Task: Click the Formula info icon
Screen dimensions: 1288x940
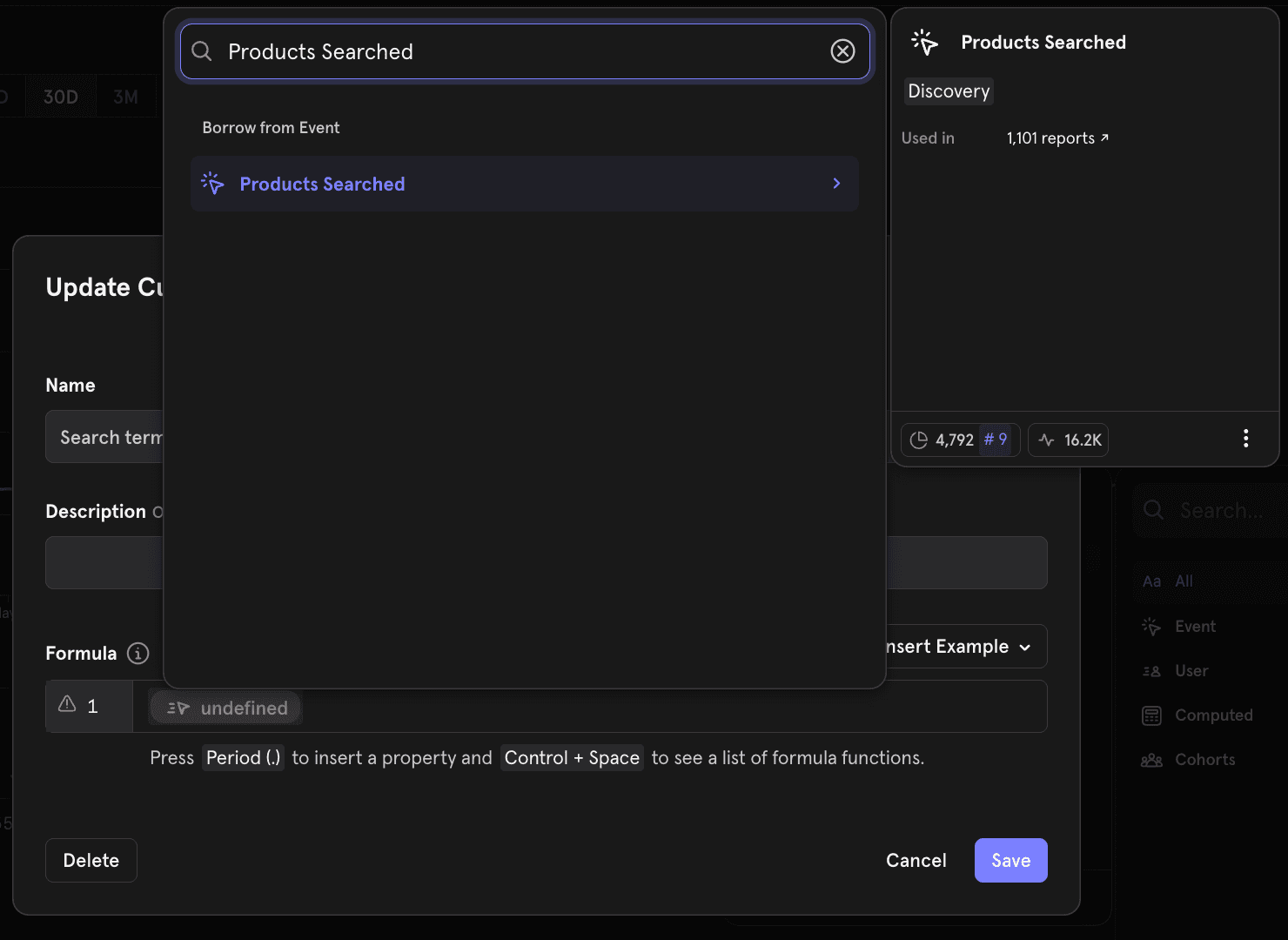Action: [138, 654]
